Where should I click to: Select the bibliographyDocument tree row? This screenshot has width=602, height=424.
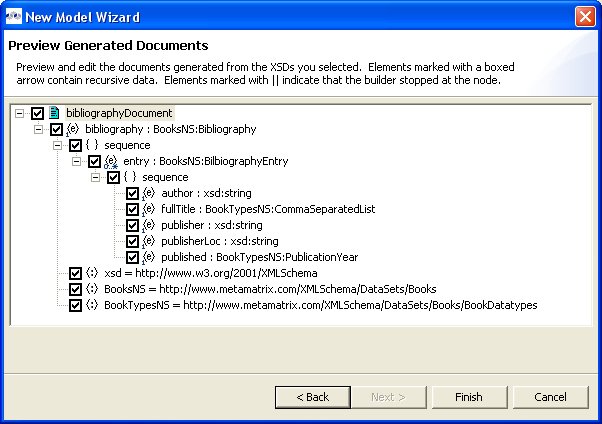(119, 113)
